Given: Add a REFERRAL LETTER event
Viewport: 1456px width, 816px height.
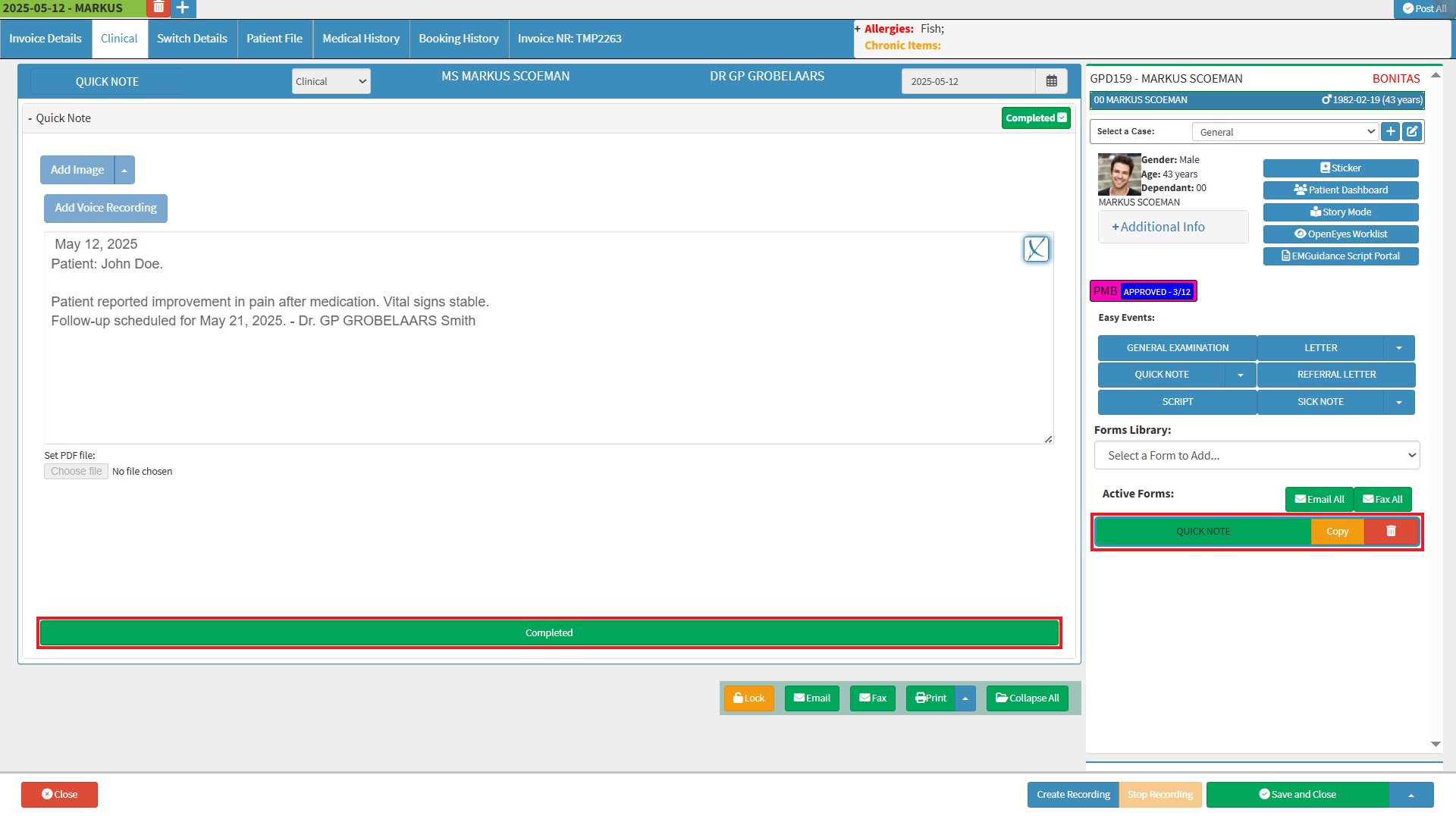Looking at the screenshot, I should pos(1336,375).
